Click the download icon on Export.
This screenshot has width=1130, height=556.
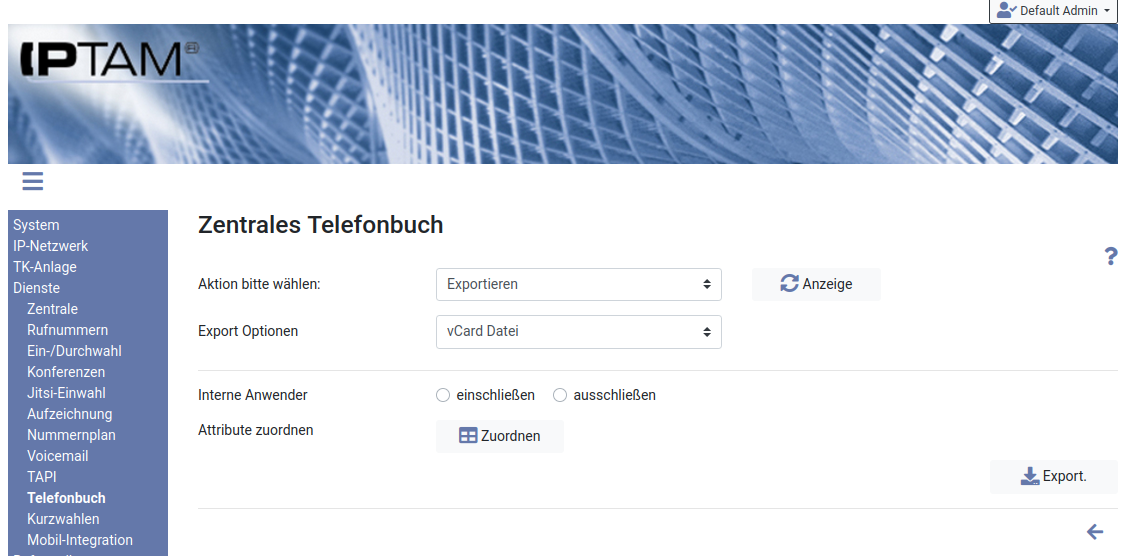tap(1030, 476)
